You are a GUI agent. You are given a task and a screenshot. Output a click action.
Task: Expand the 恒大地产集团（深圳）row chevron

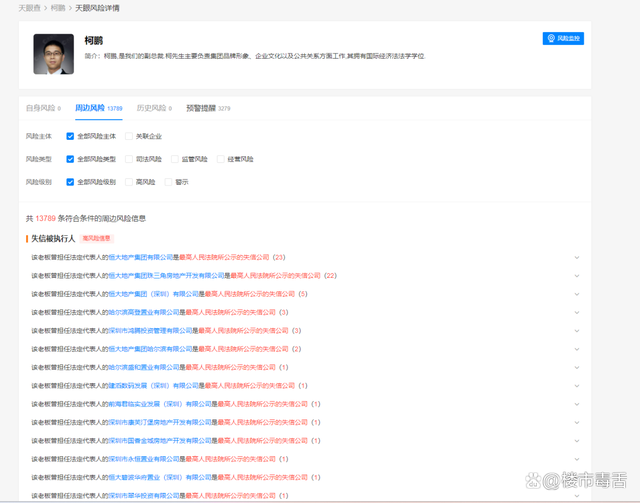pos(577,294)
